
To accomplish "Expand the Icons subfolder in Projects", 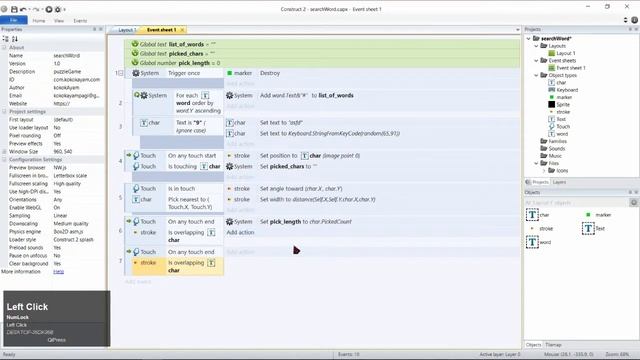I will pos(544,171).
